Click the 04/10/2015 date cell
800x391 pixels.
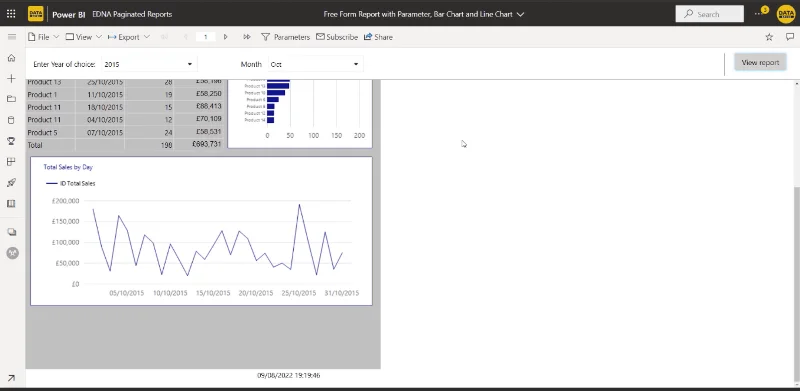99,119
